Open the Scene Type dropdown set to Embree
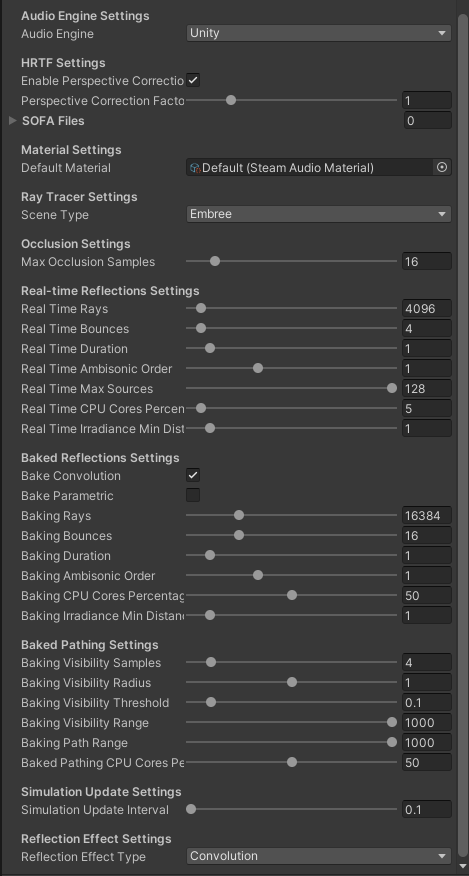 pos(319,215)
